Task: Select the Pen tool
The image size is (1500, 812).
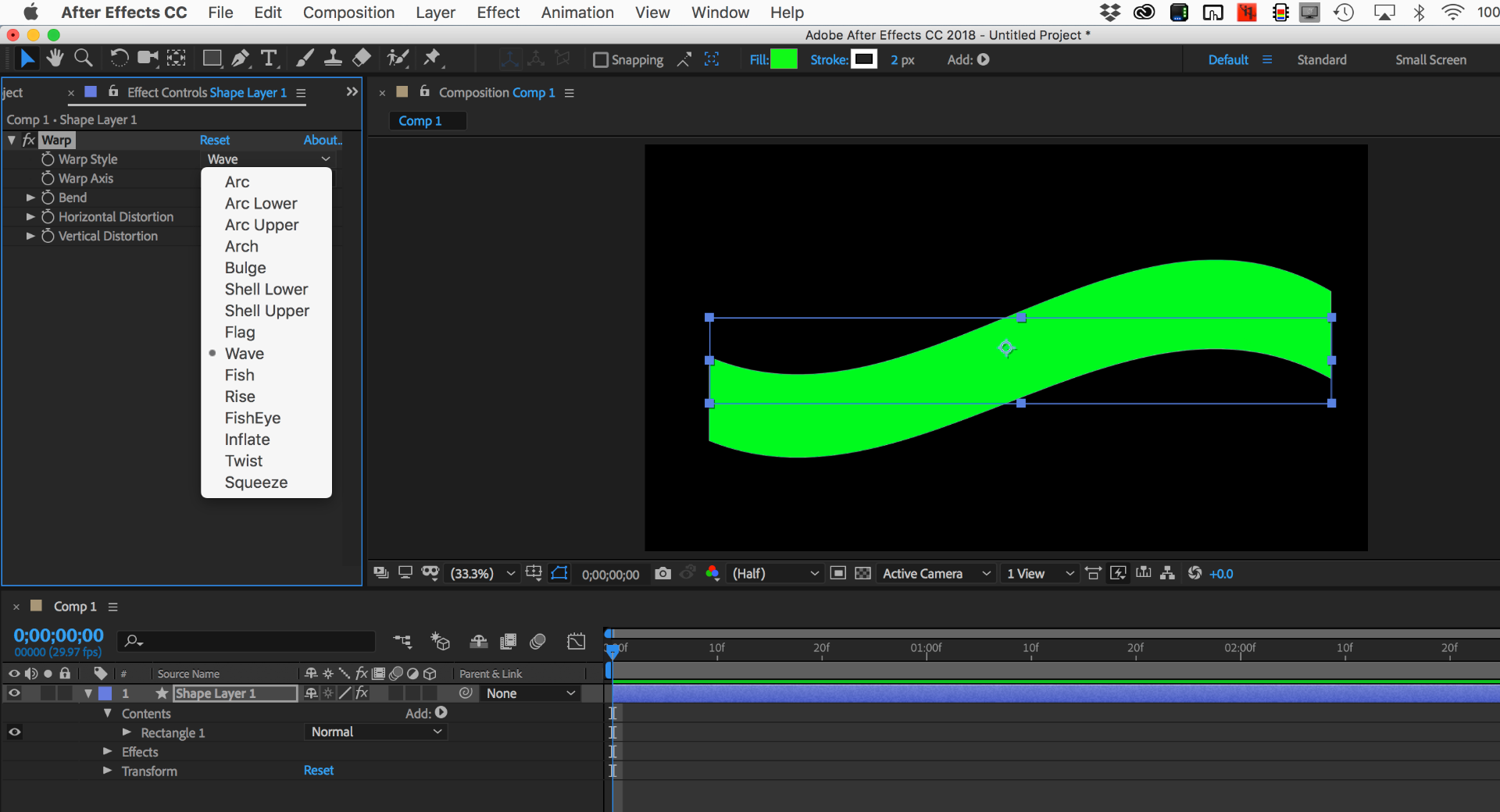Action: 241,58
